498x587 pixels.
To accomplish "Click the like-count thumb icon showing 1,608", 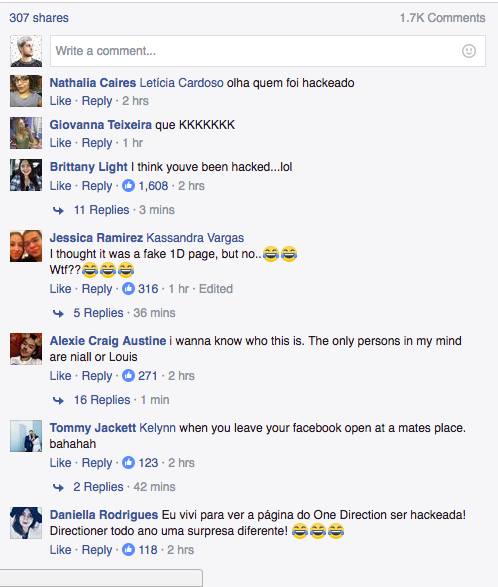I will [128, 186].
